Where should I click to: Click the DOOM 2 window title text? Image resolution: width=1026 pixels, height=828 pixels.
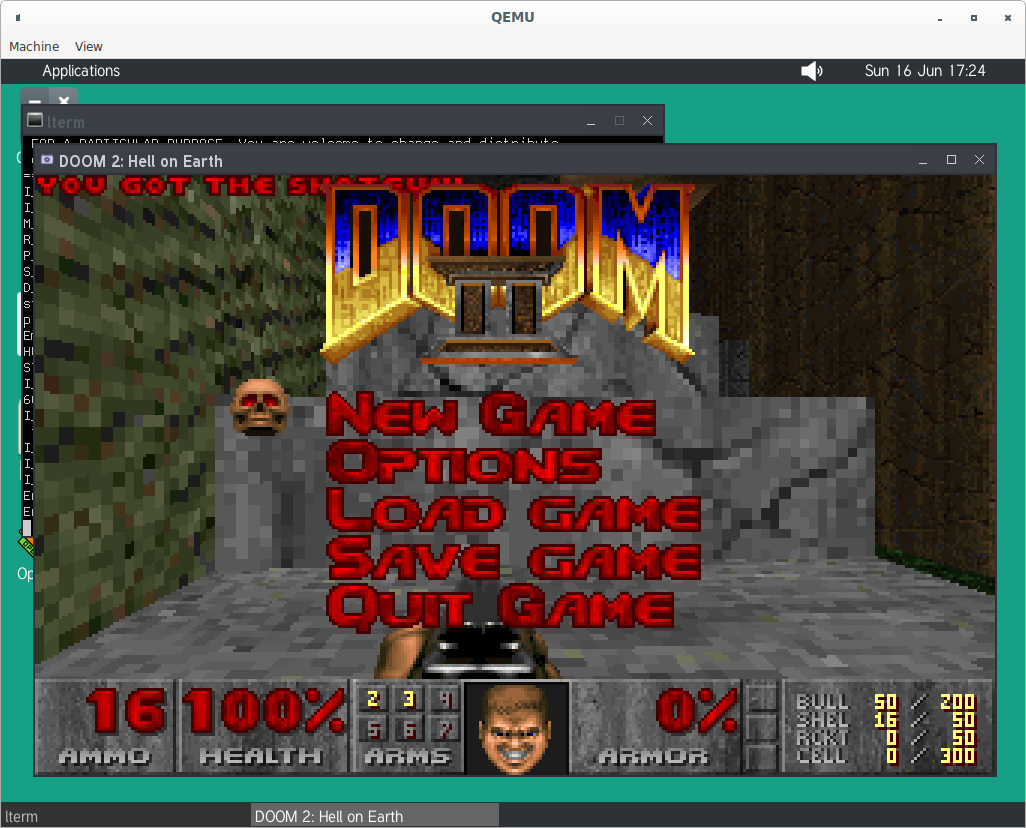[x=141, y=161]
